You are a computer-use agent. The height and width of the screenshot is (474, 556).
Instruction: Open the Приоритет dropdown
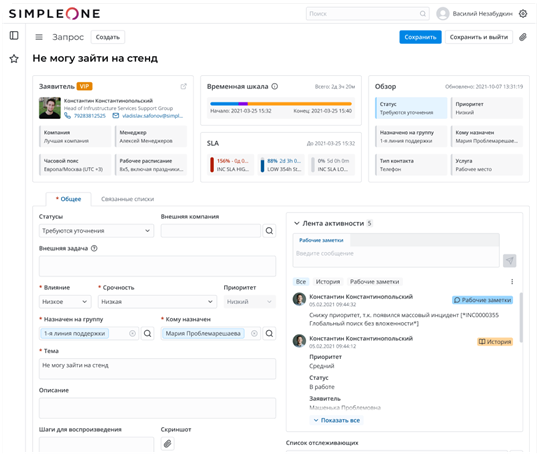point(250,302)
